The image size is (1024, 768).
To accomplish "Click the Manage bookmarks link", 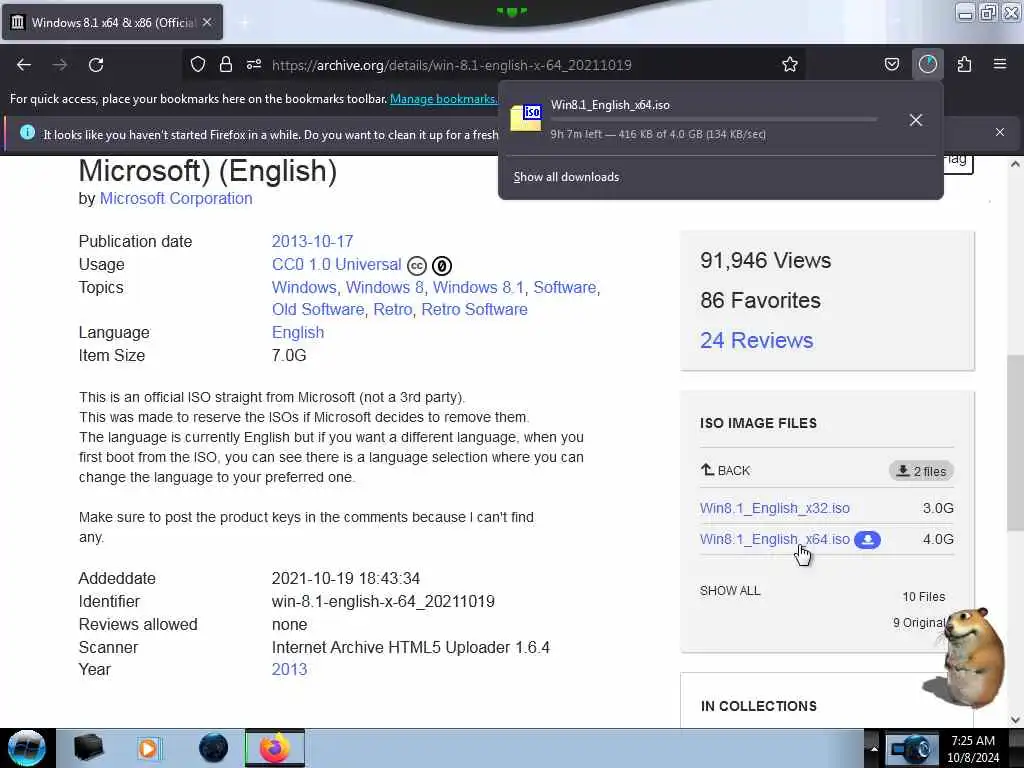I will [x=443, y=99].
